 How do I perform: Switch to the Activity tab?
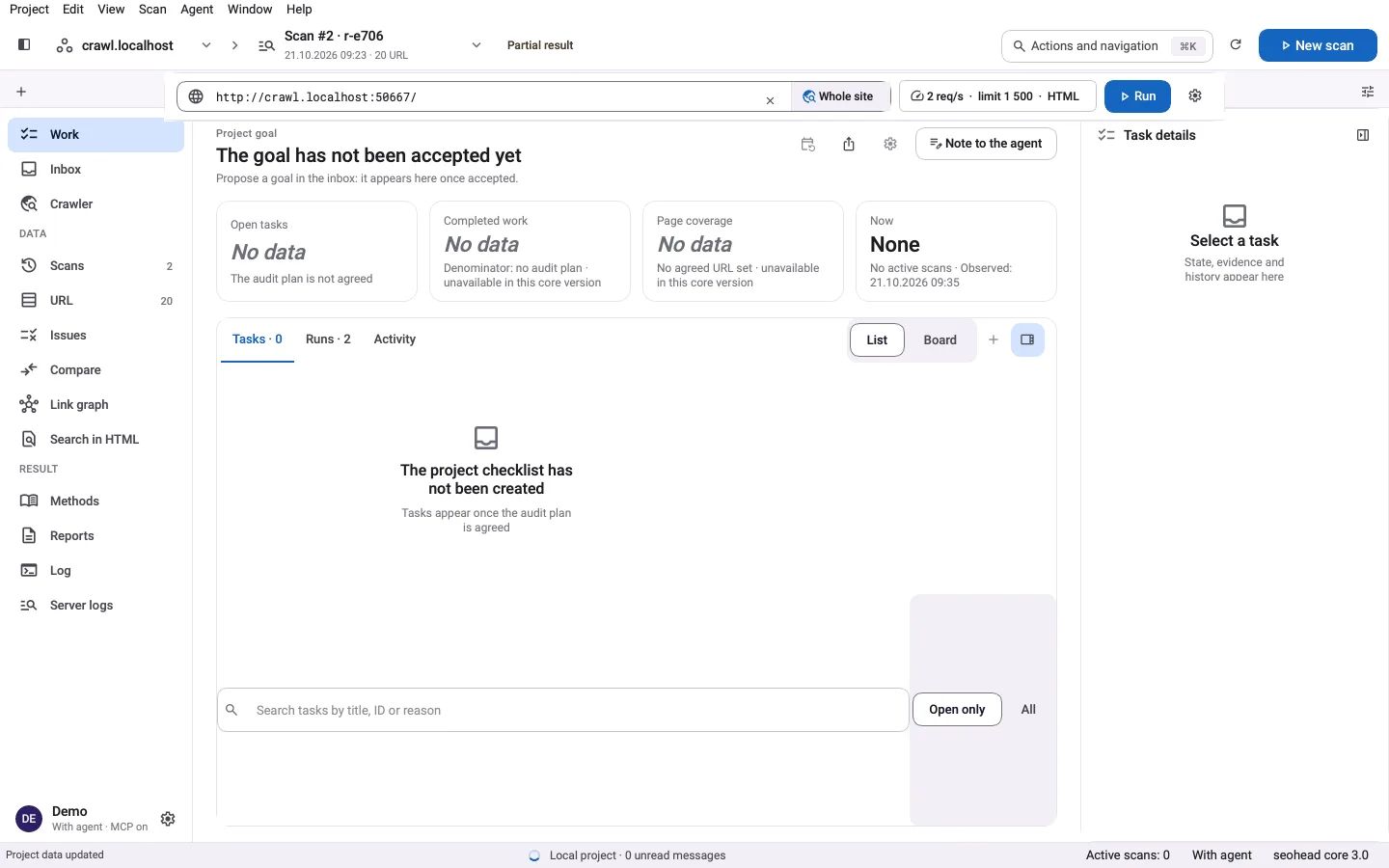395,339
